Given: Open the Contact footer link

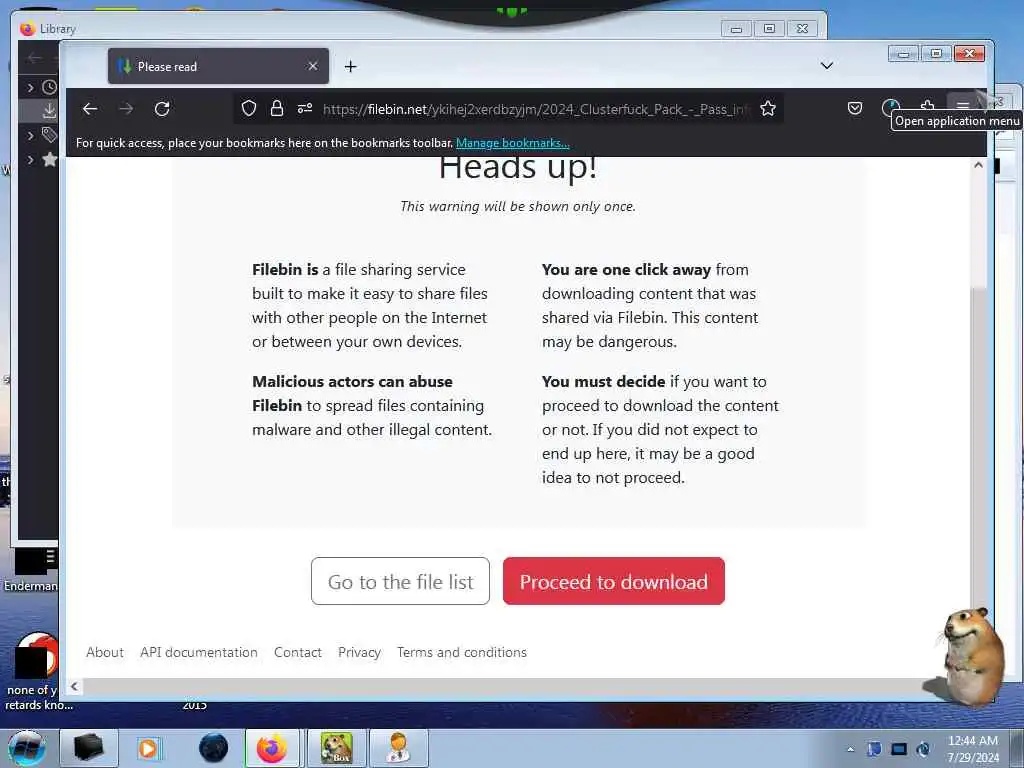Looking at the screenshot, I should pos(298,652).
